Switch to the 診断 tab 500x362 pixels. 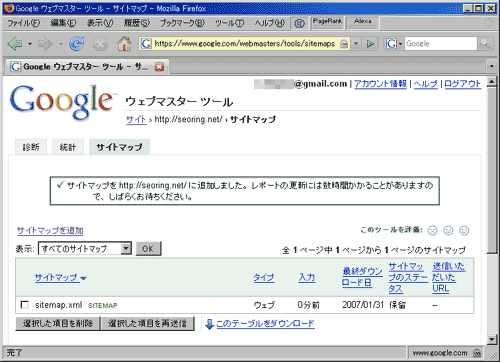31,147
